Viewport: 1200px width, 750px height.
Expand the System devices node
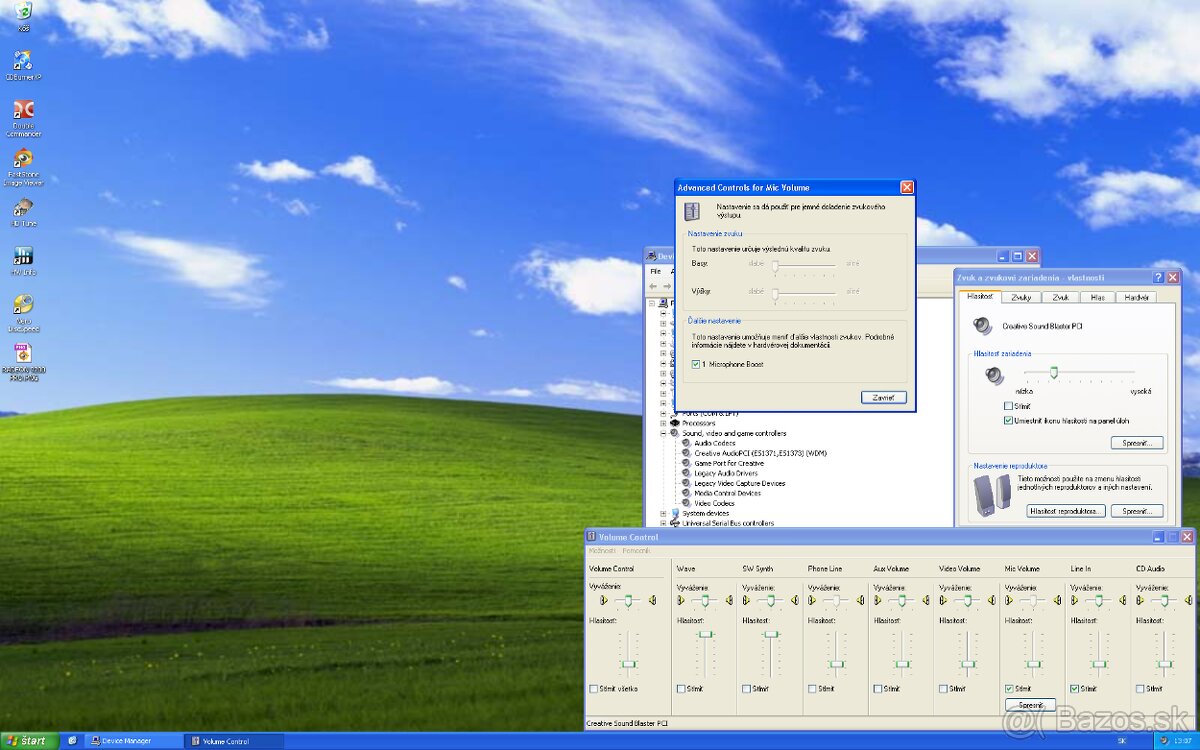[662, 513]
